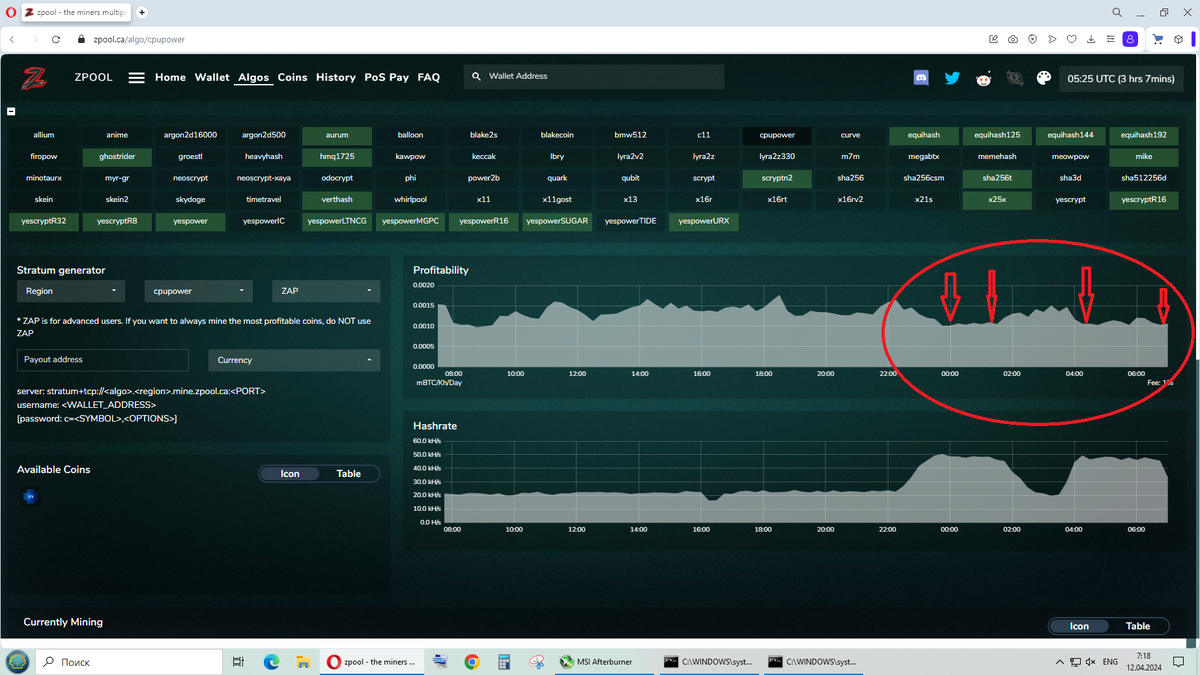Viewport: 1200px width, 675px height.
Task: Reload the page with refresh icon
Action: coord(56,39)
